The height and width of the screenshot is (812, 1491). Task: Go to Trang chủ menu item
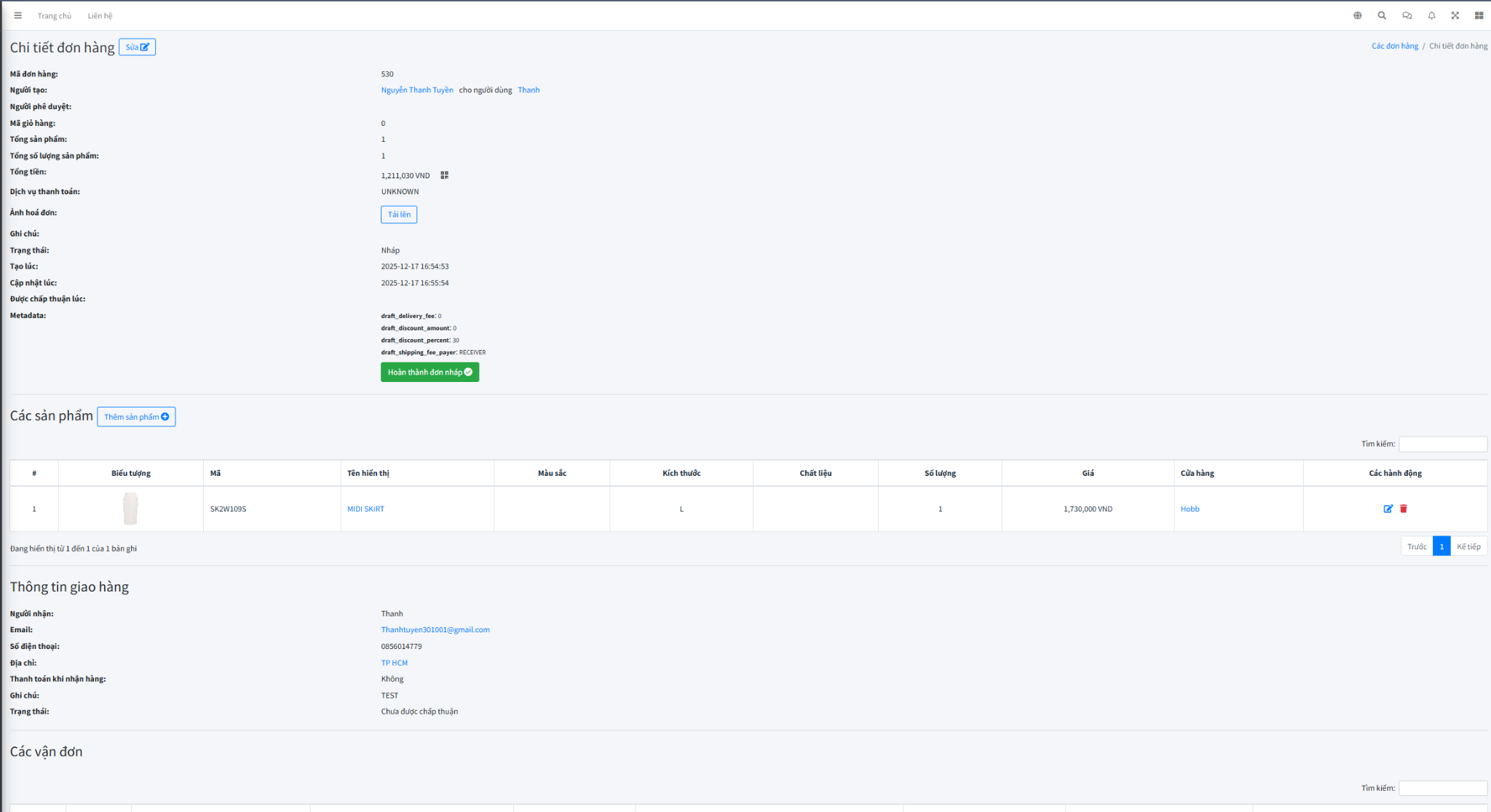55,16
